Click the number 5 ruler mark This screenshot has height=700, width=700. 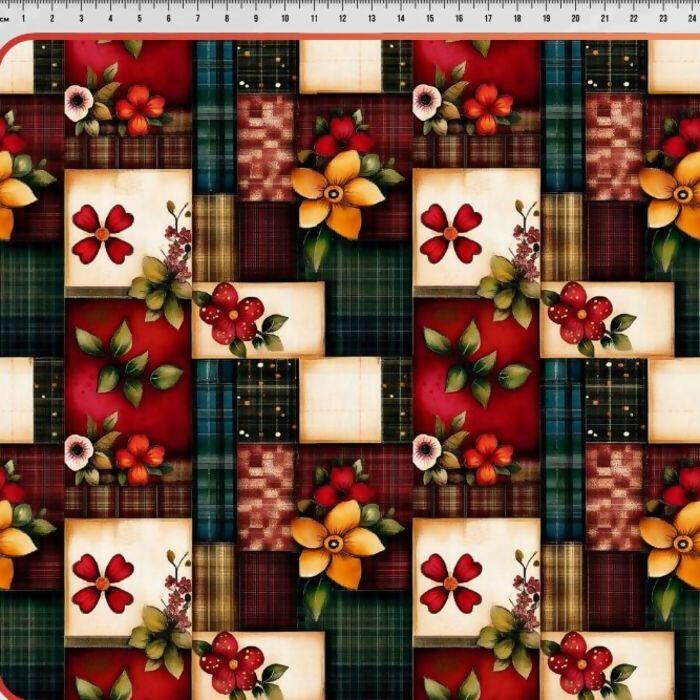[x=138, y=18]
